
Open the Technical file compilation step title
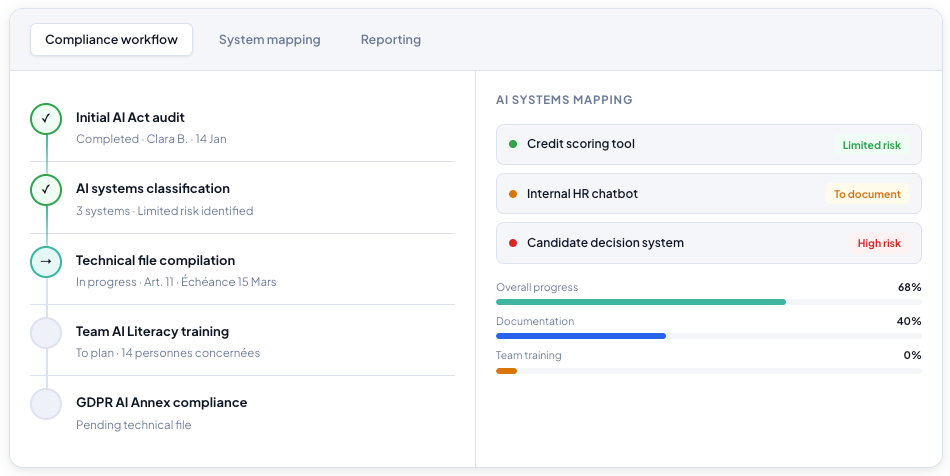tap(155, 260)
